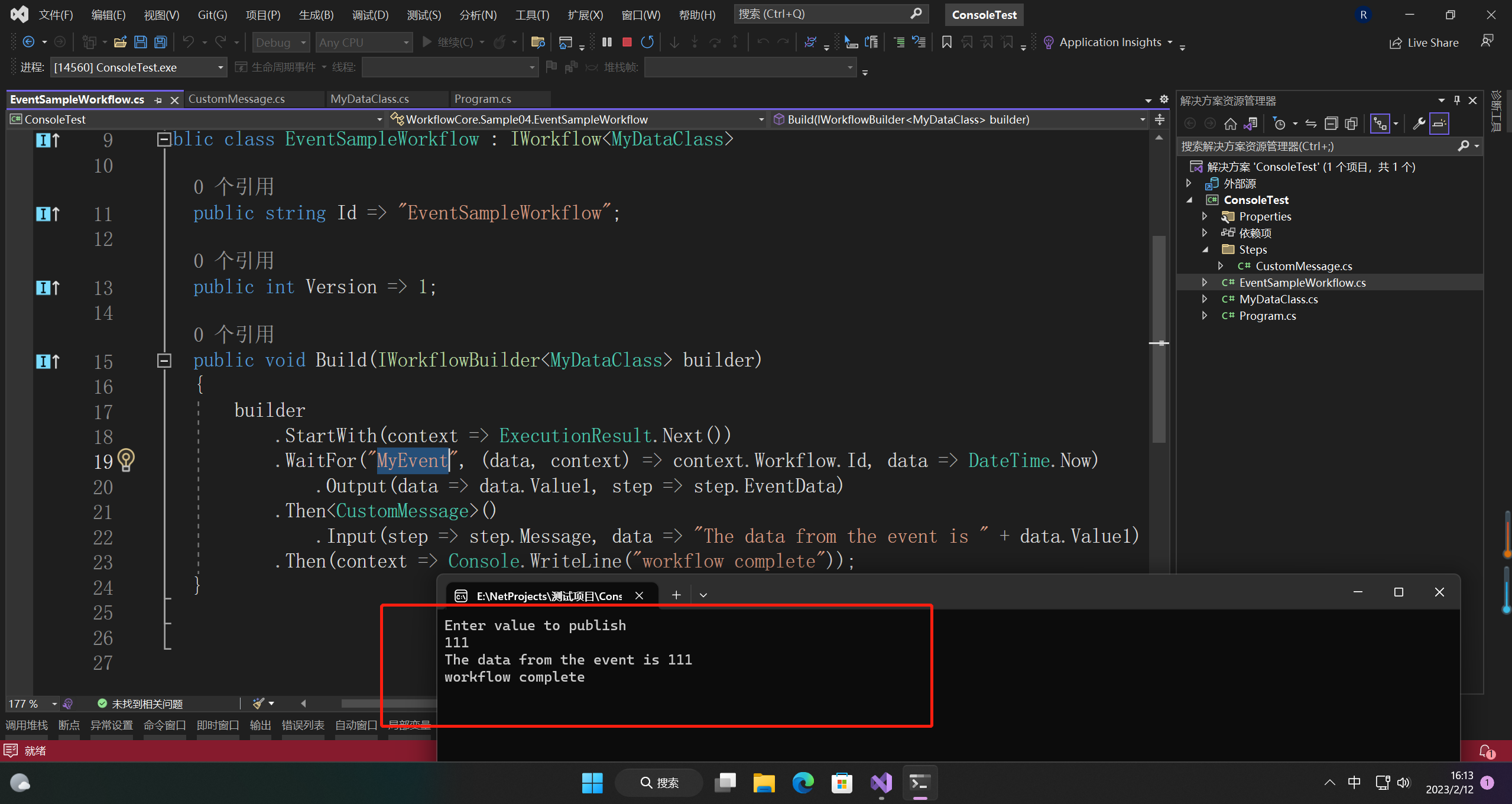1512x804 pixels.
Task: Click Step Into debugging icon
Action: tap(695, 41)
